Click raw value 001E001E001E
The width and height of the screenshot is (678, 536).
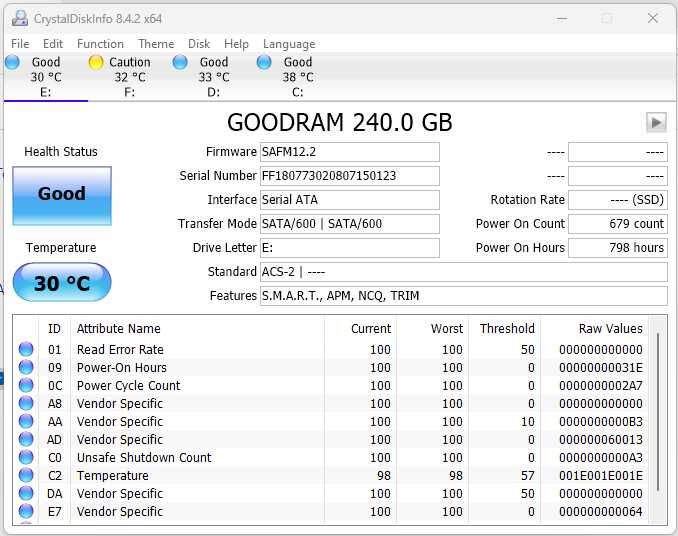click(601, 475)
